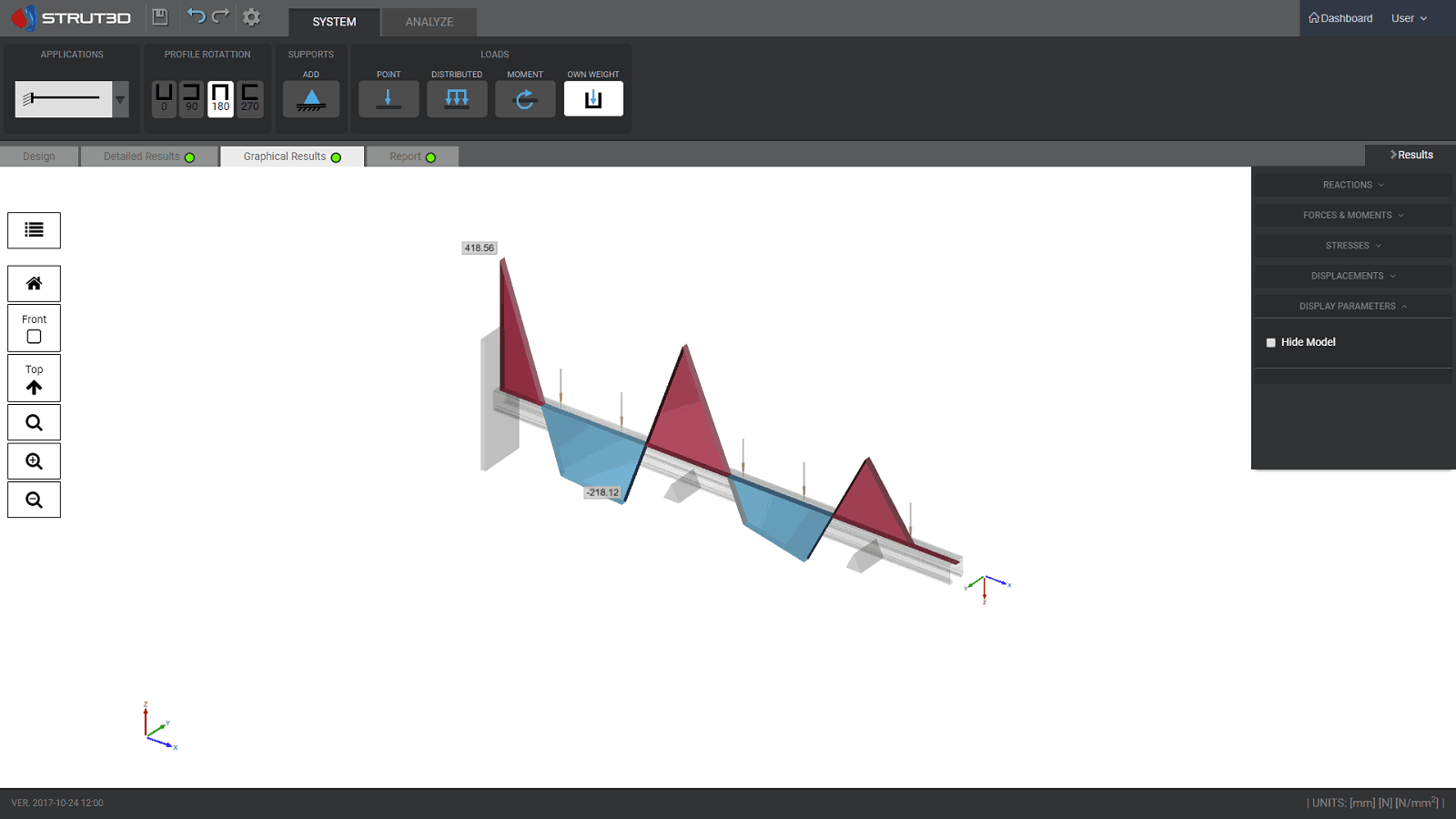Screen dimensions: 1456x819
Task: Click the STRUT3D logo
Action: 72,17
